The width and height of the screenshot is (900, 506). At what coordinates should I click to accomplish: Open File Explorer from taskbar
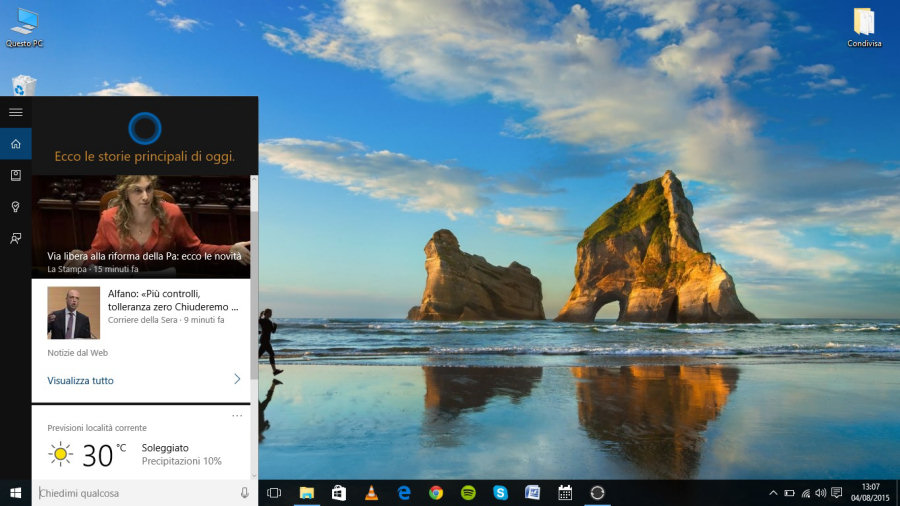coord(307,493)
